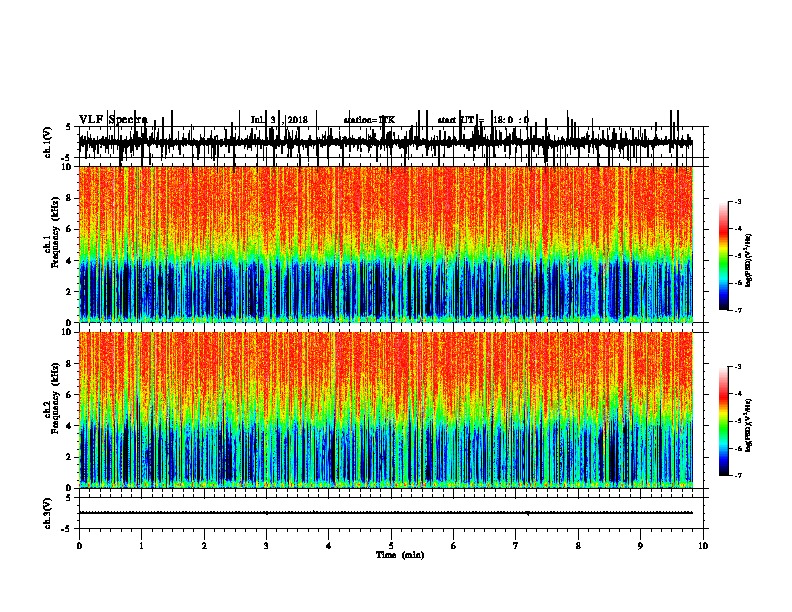The height and width of the screenshot is (612, 792).
Task: Click inside the ch.1 spectrogram plot
Action: coord(386,244)
